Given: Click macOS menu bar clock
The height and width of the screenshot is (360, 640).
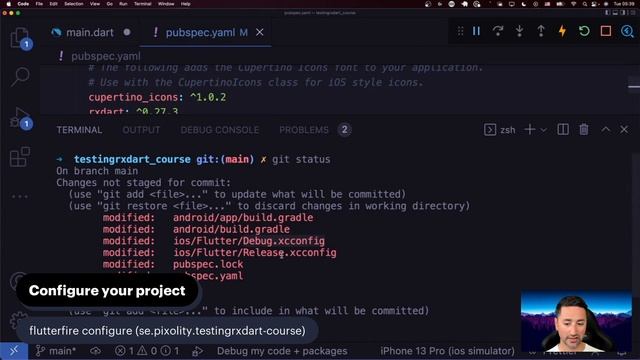Looking at the screenshot, I should (x=624, y=4).
